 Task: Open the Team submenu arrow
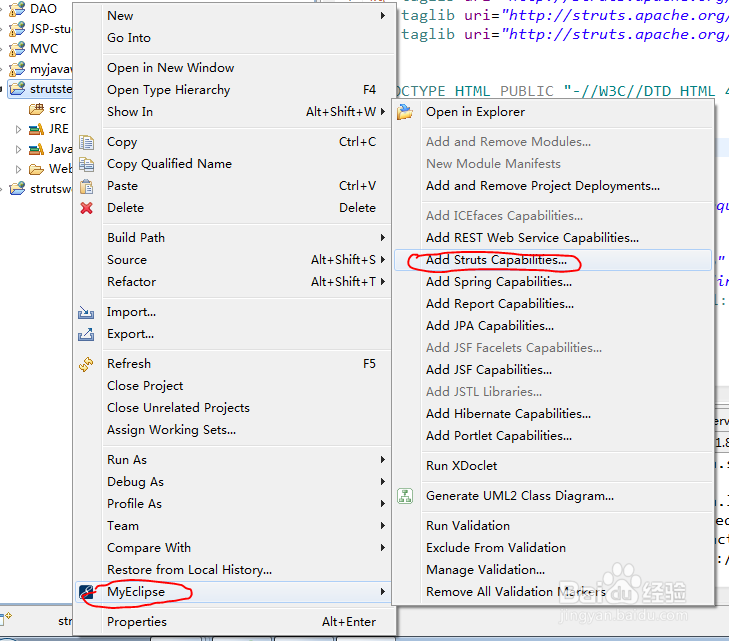(x=383, y=526)
